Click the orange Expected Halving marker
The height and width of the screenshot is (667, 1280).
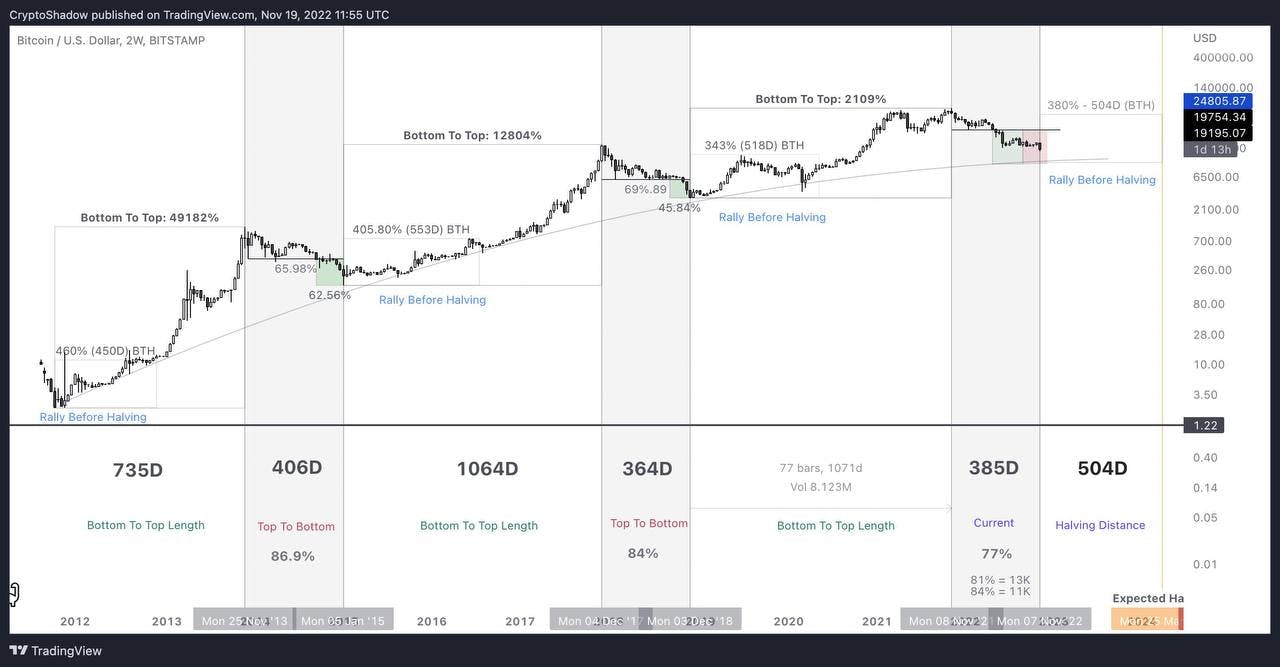click(1147, 618)
